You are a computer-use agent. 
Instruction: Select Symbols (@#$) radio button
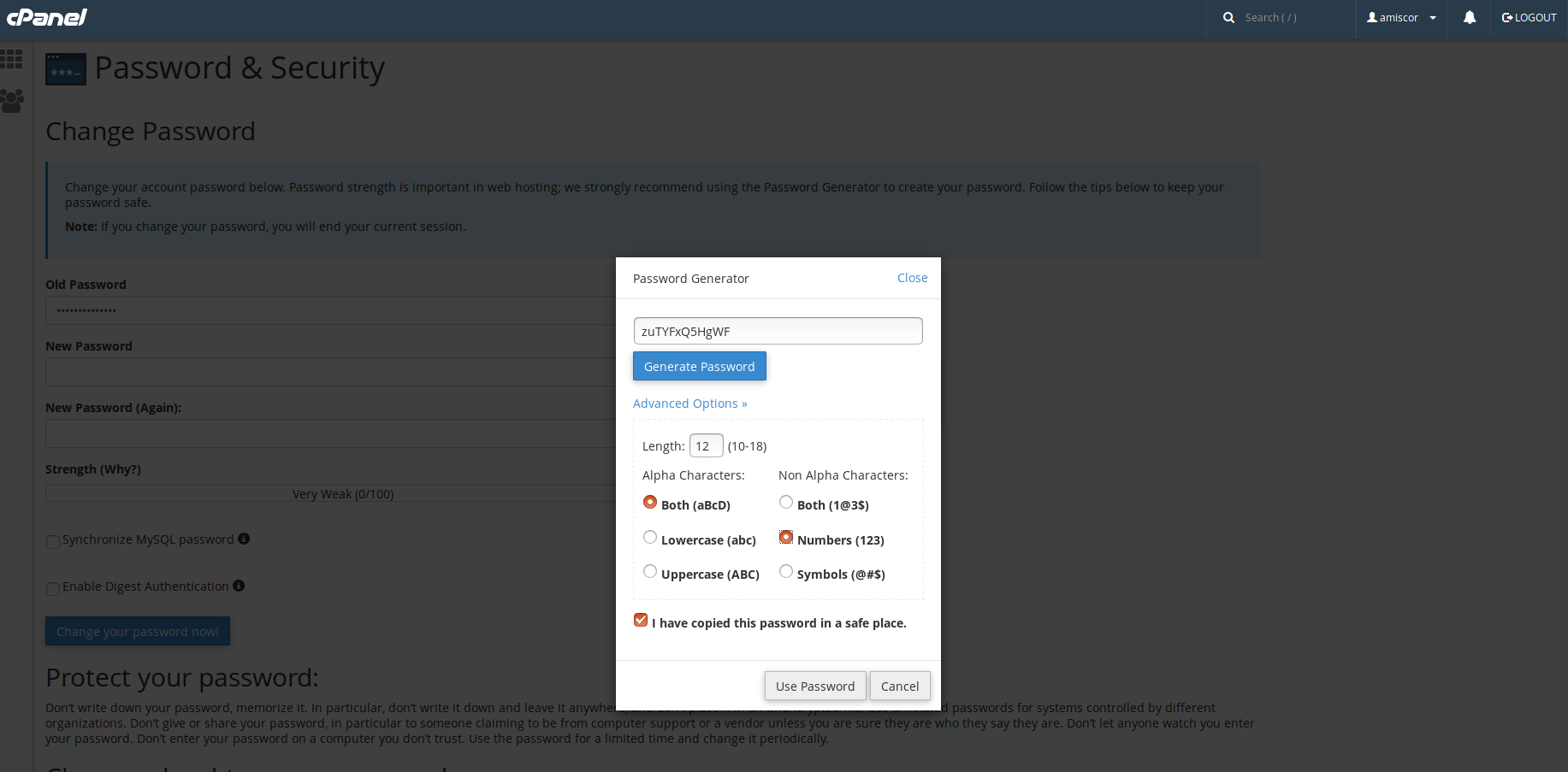tap(786, 572)
